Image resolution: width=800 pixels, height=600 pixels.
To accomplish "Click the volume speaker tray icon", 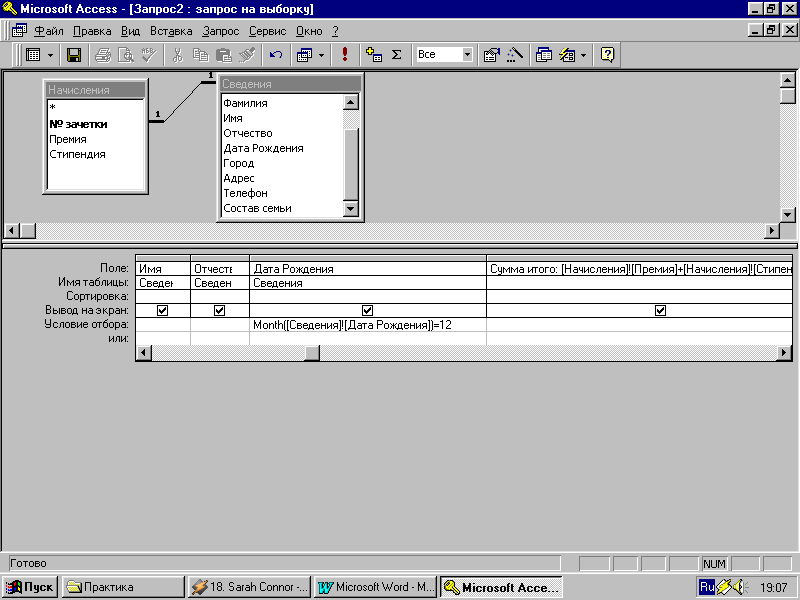I will tap(741, 587).
